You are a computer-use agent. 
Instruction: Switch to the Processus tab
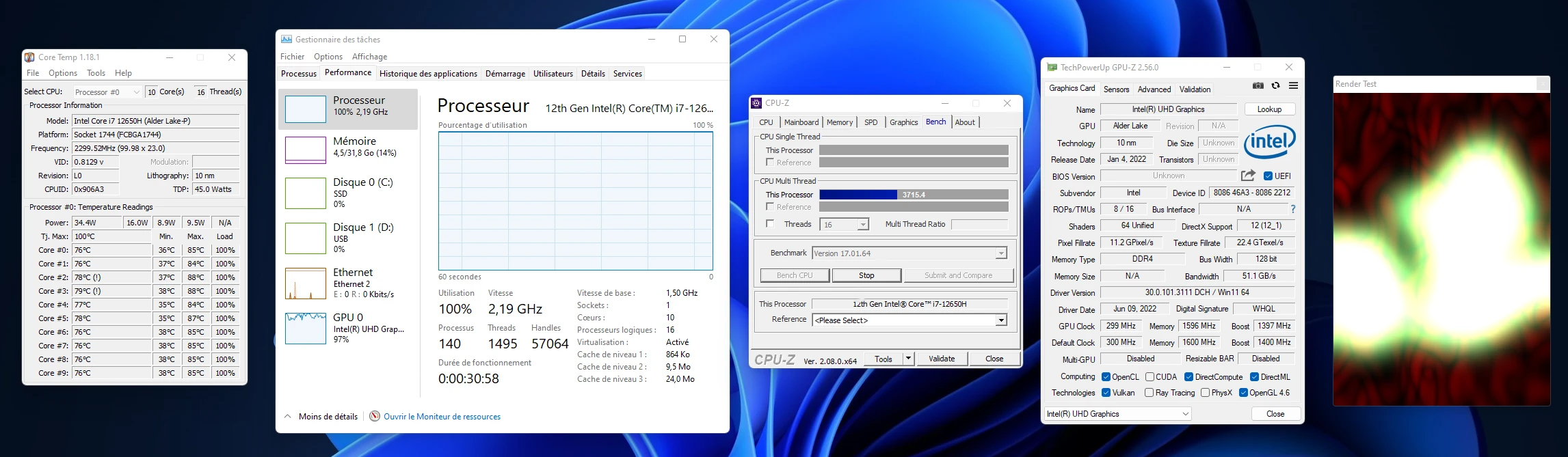(299, 74)
